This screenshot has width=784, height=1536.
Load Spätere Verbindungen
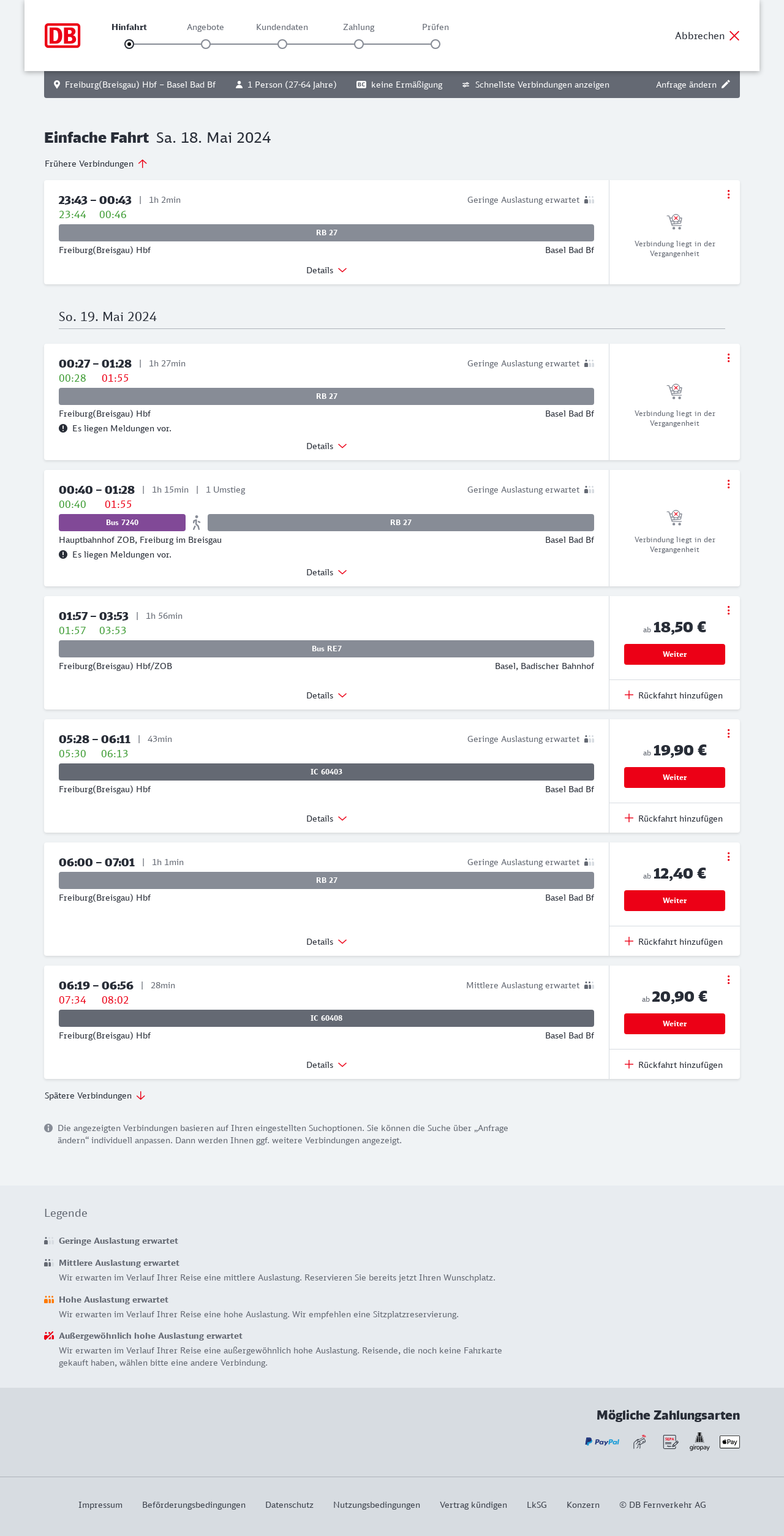click(x=94, y=1095)
